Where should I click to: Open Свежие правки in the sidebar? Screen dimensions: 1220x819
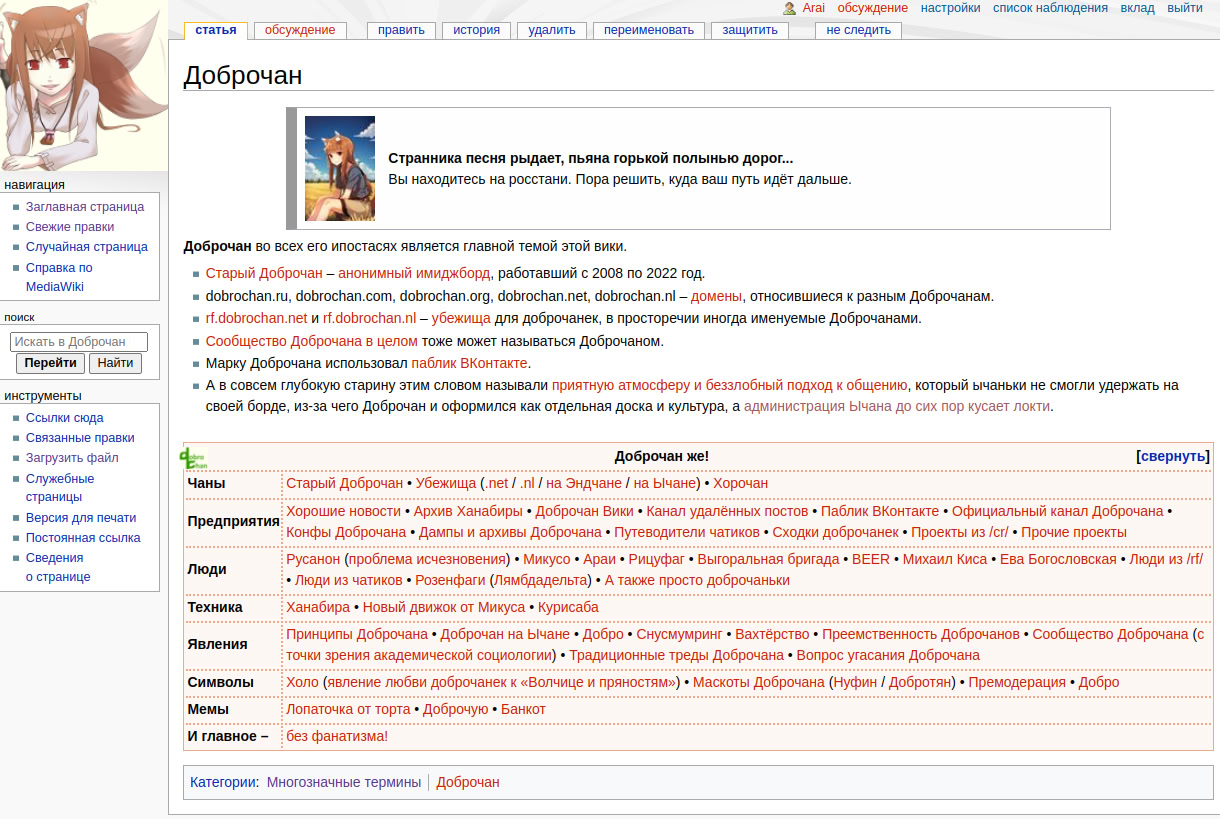[x=70, y=227]
